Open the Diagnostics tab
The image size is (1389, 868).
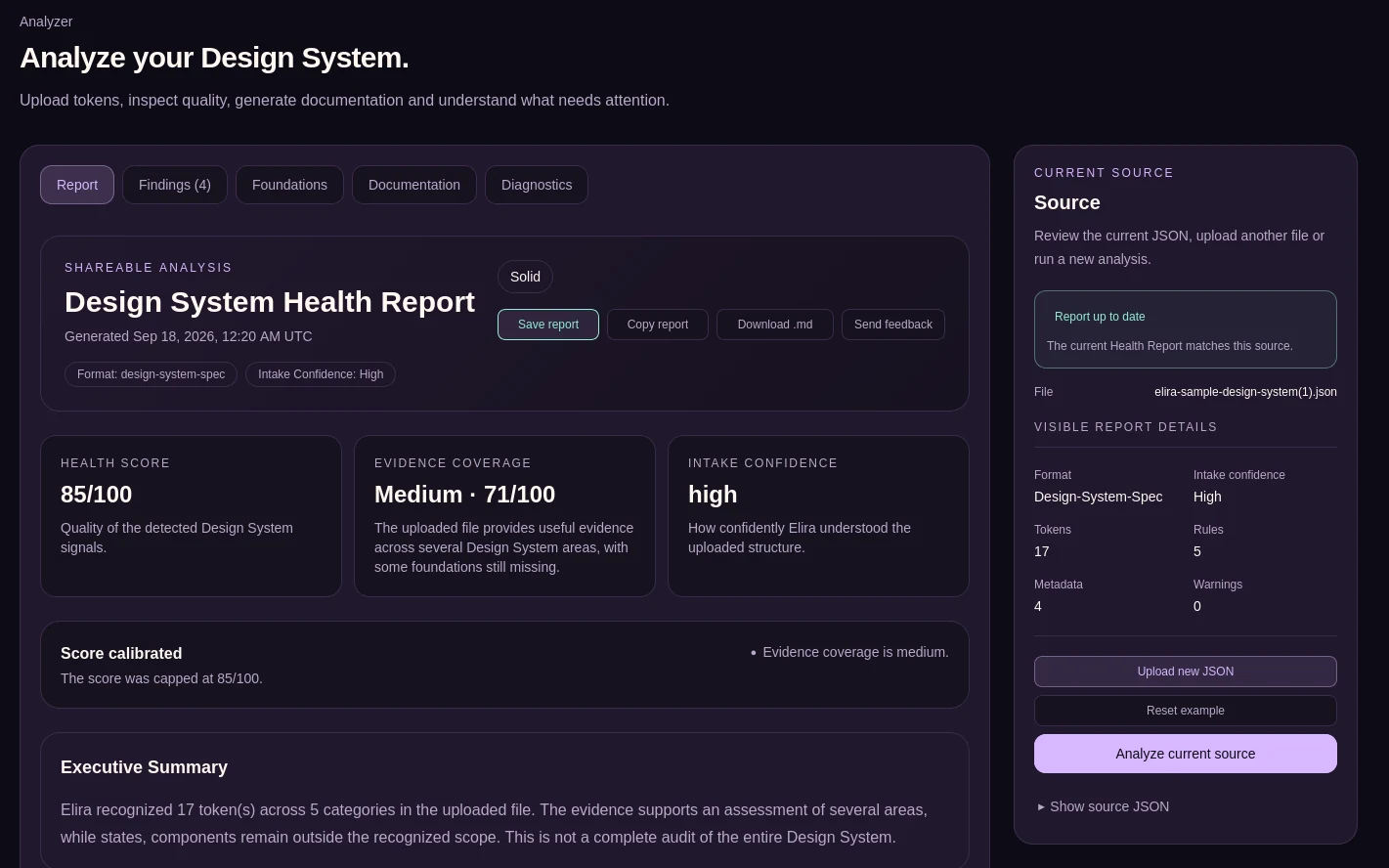point(537,185)
